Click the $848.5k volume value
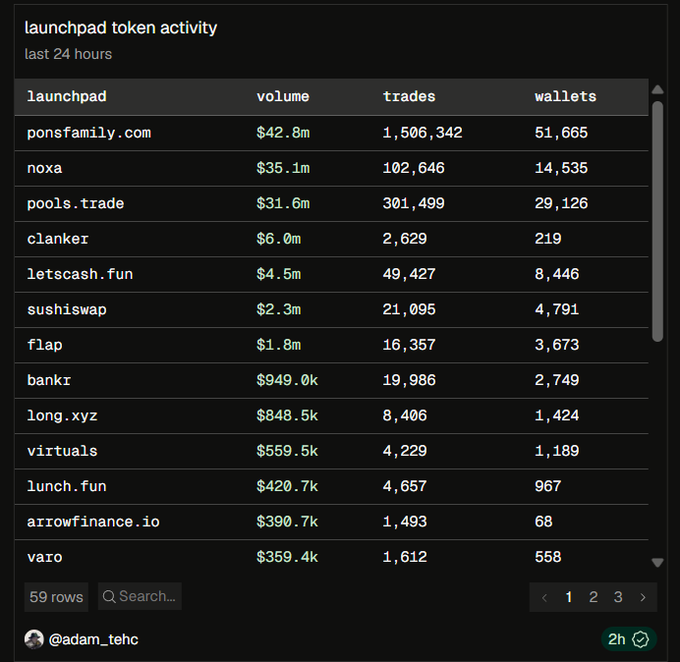 (287, 416)
